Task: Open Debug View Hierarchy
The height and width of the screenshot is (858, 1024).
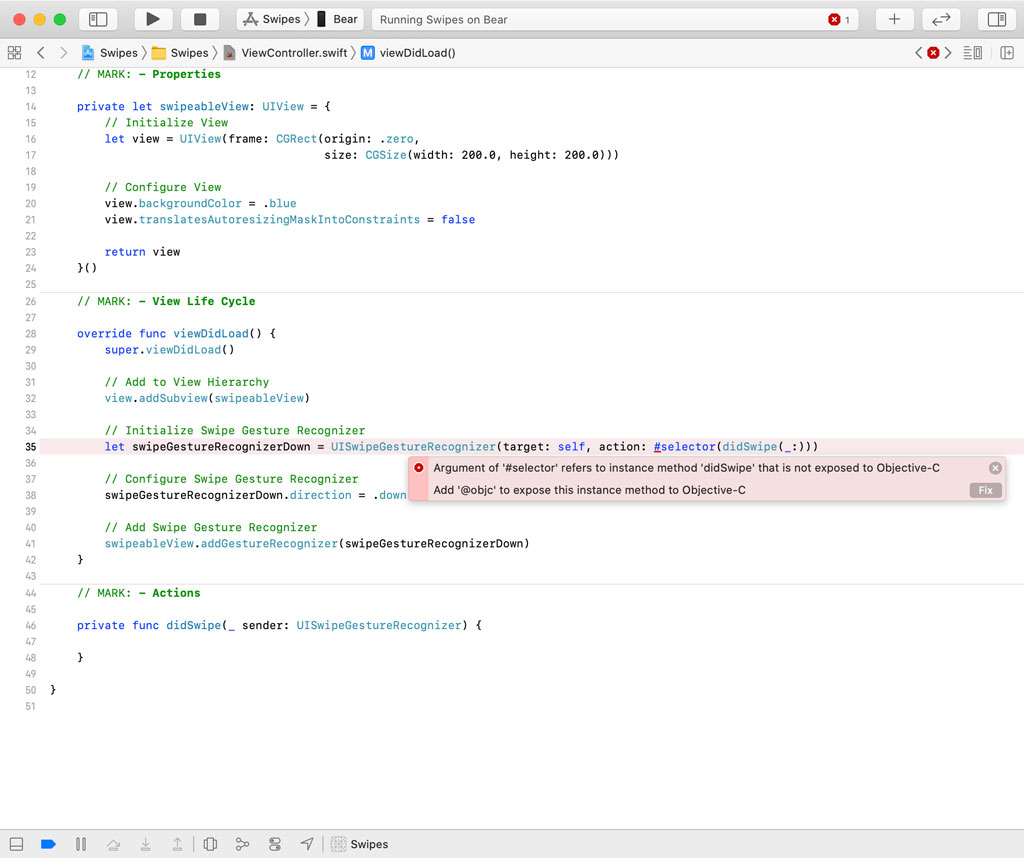Action: click(210, 844)
